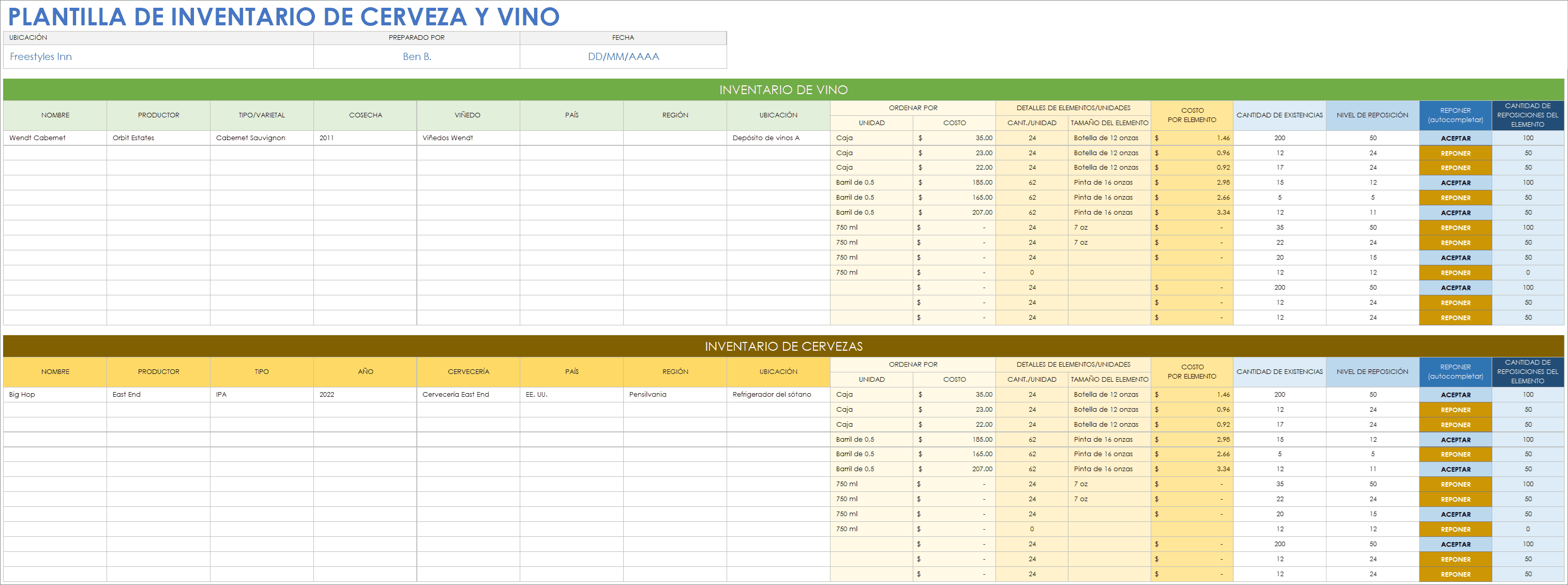The height and width of the screenshot is (585, 1568).
Task: Click the 'Freestyles Inn' location cell
Action: tap(158, 56)
